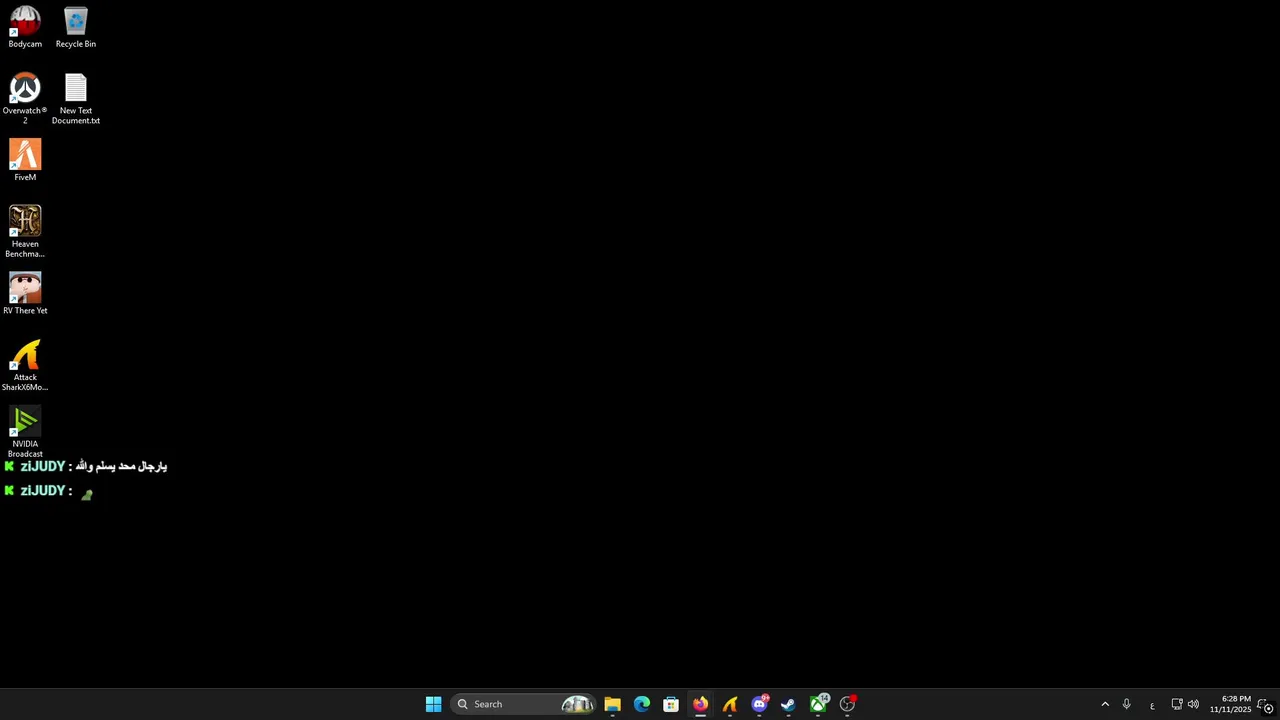The height and width of the screenshot is (720, 1280).
Task: Open Microsoft Store from the taskbar
Action: 671,704
